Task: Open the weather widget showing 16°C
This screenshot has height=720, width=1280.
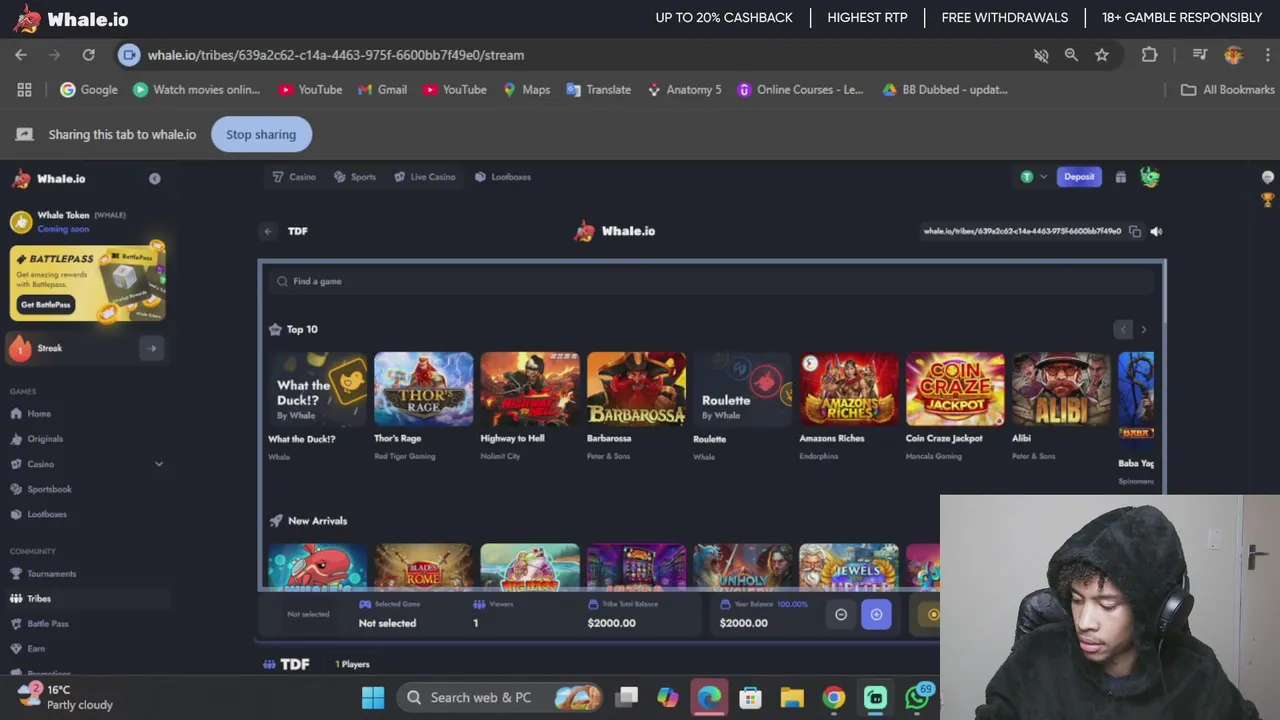Action: click(65, 697)
